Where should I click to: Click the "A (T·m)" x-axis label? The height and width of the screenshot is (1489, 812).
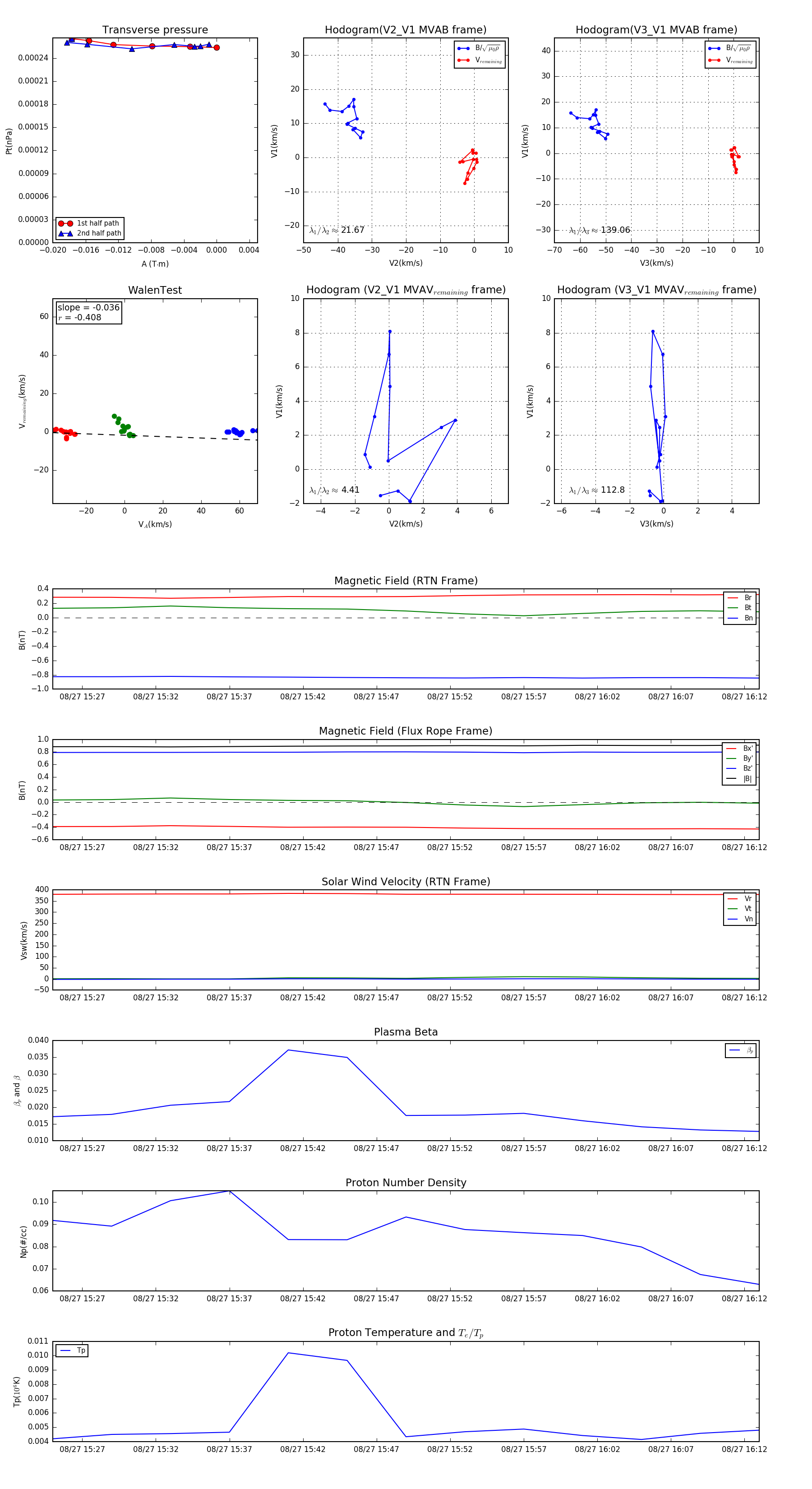pos(155,264)
